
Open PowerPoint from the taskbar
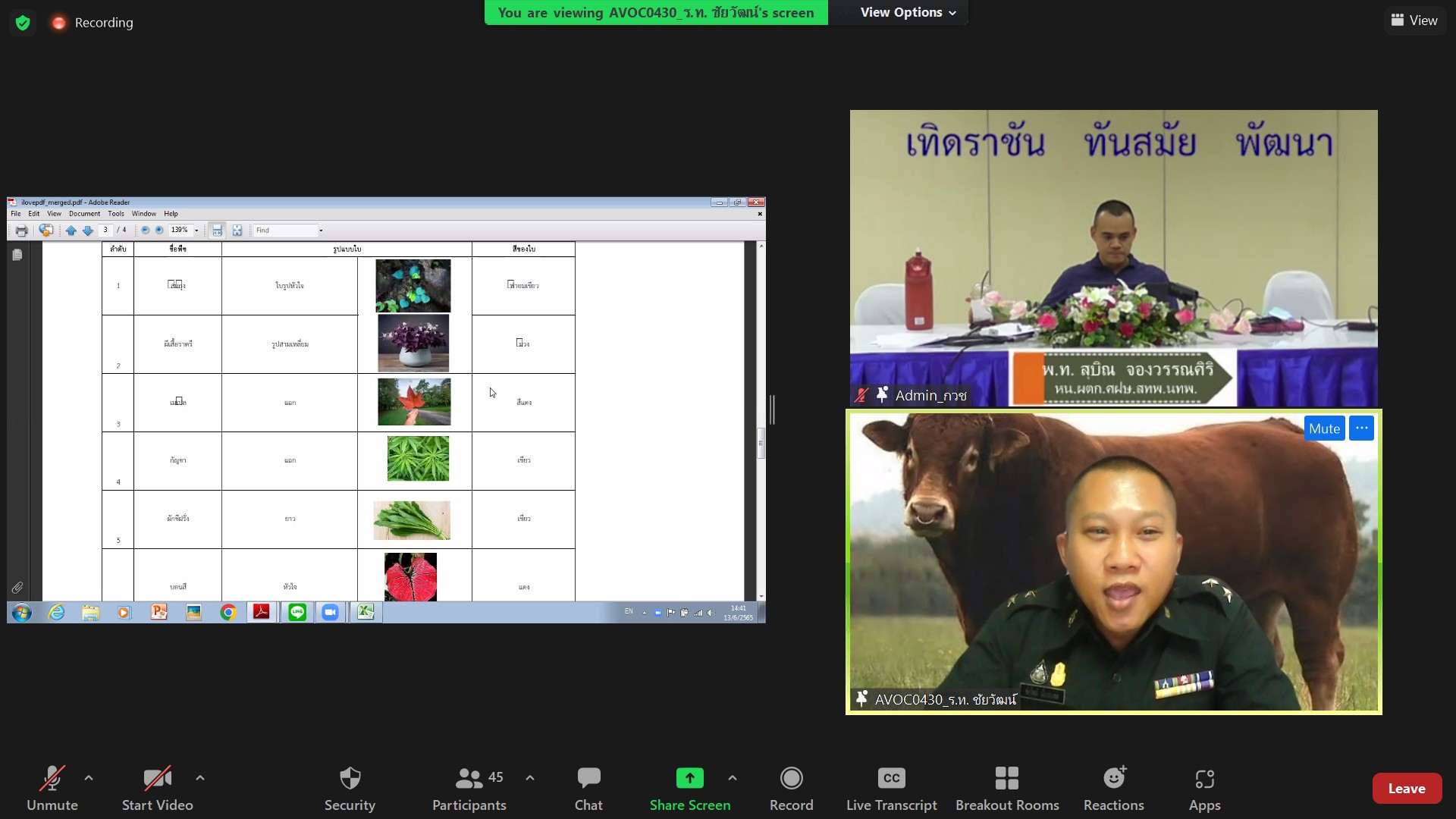(x=159, y=612)
